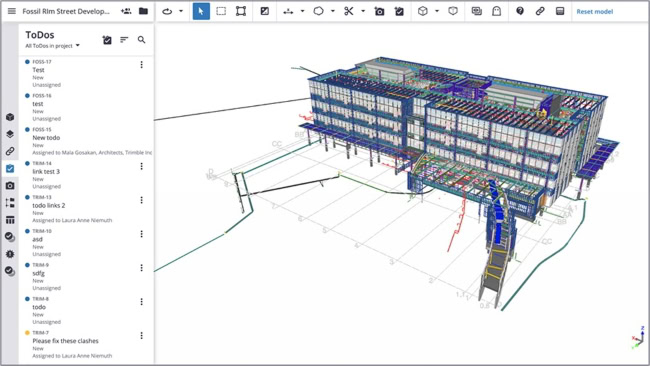Viewport: 650px width, 366px height.
Task: Click the link icon in top toolbar
Action: coord(540,11)
